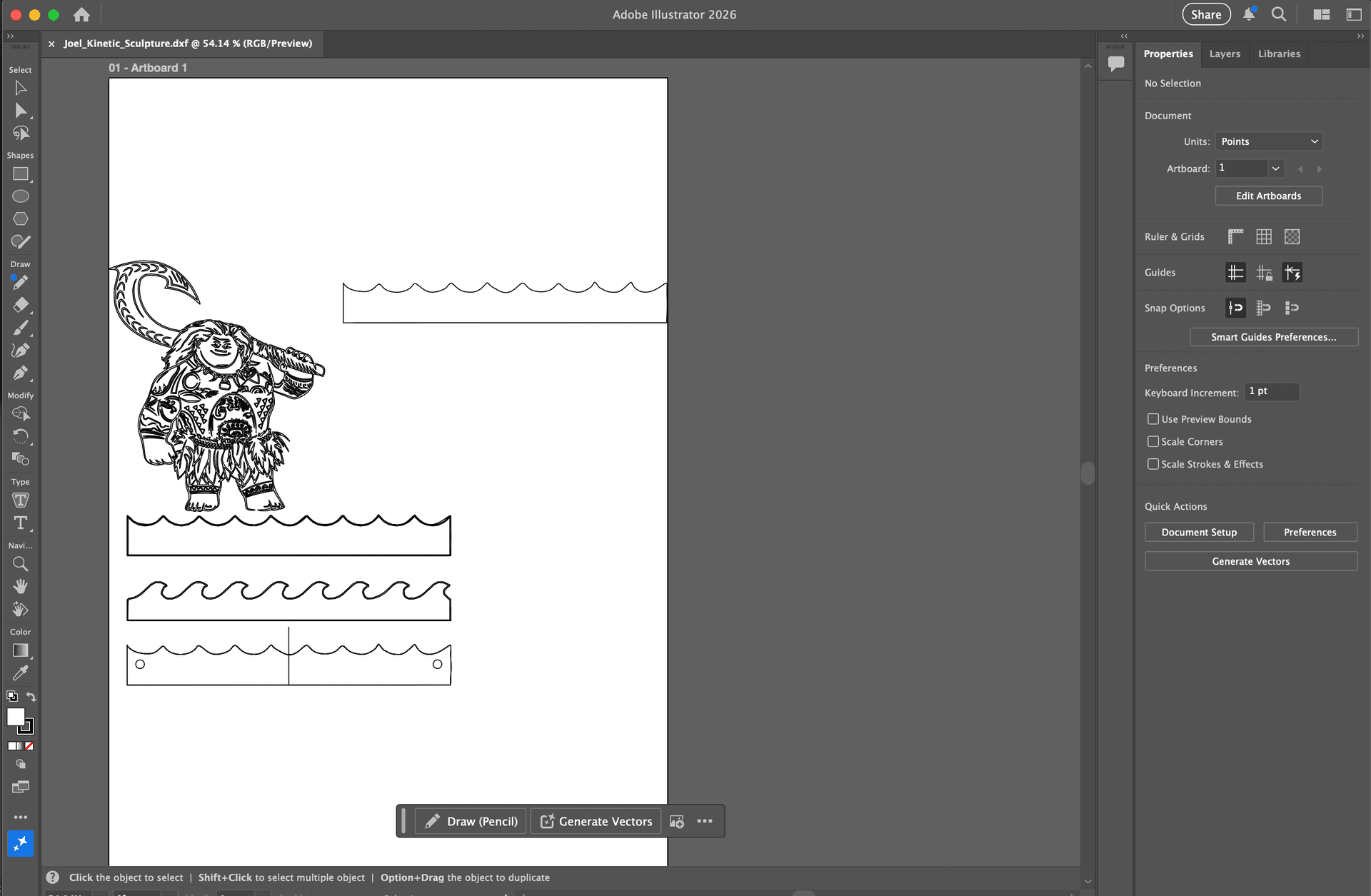1371x896 pixels.
Task: Open the Edit Toolbar three-dots menu
Action: click(21, 817)
